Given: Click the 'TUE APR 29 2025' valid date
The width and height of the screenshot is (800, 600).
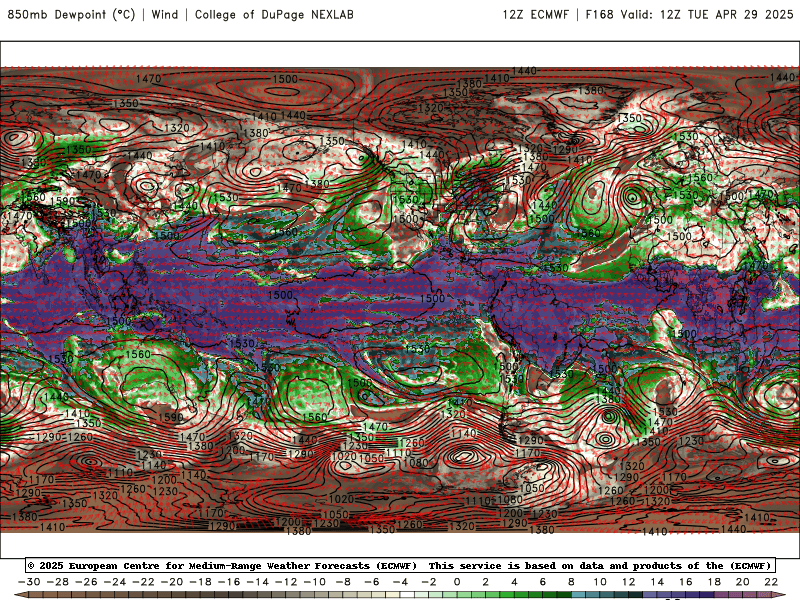Looking at the screenshot, I should click(x=740, y=14).
